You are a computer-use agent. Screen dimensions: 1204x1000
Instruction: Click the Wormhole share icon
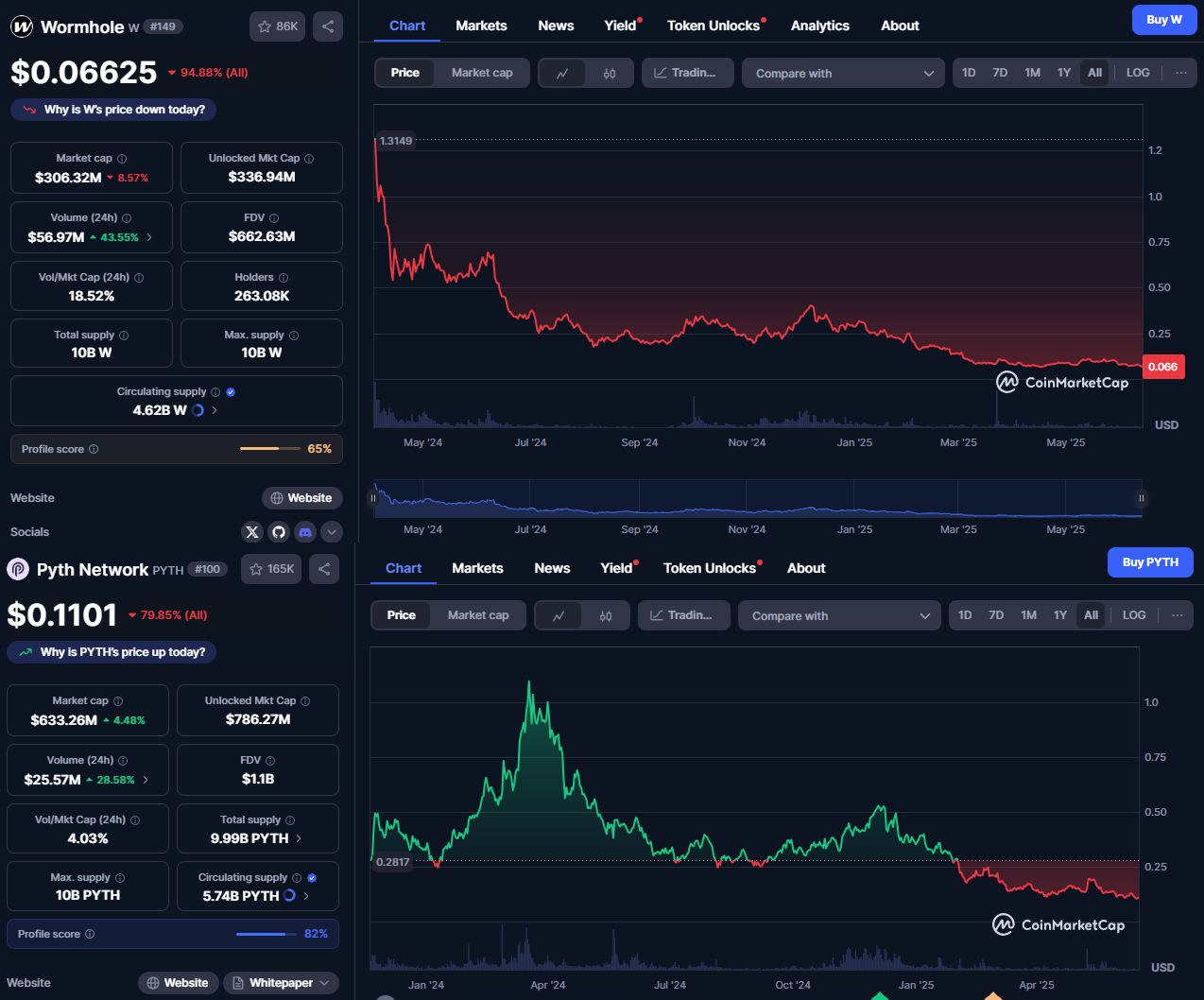pyautogui.click(x=328, y=26)
